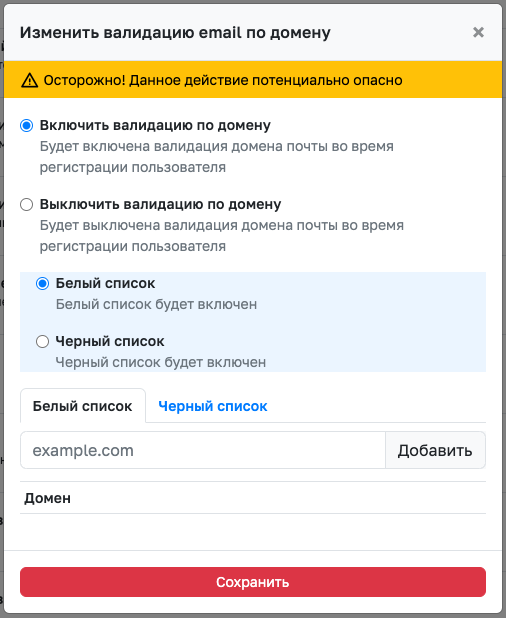Click the 'Добавить' button
Screen dimensions: 506x618
(x=435, y=450)
